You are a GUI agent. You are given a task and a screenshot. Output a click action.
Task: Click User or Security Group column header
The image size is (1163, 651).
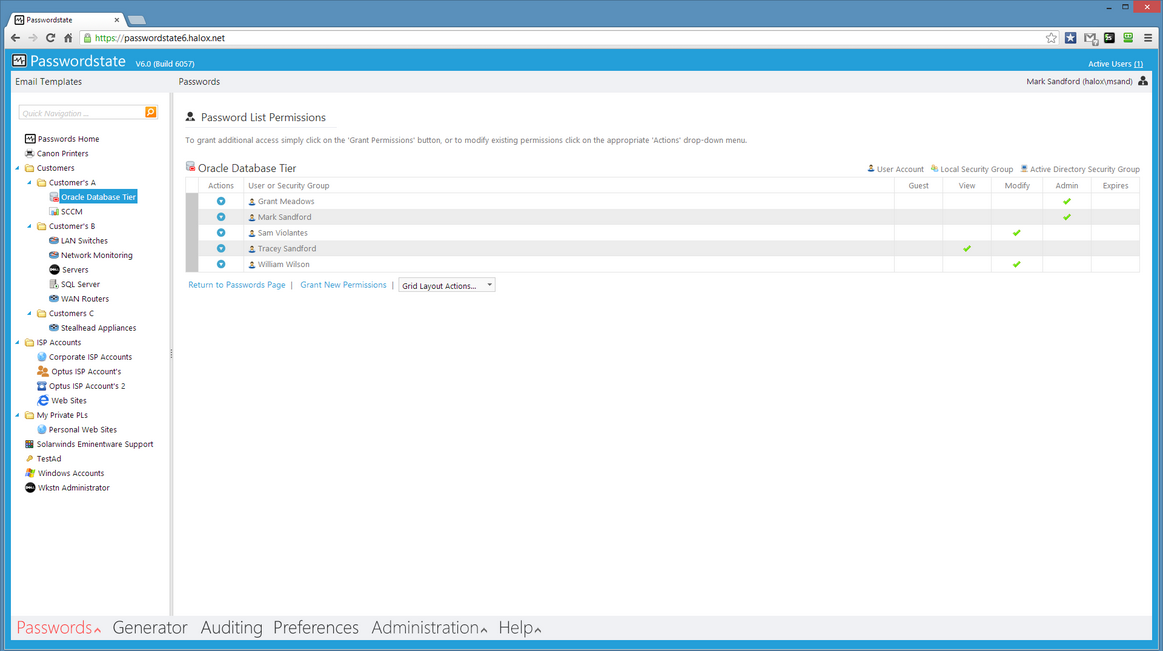(x=289, y=185)
